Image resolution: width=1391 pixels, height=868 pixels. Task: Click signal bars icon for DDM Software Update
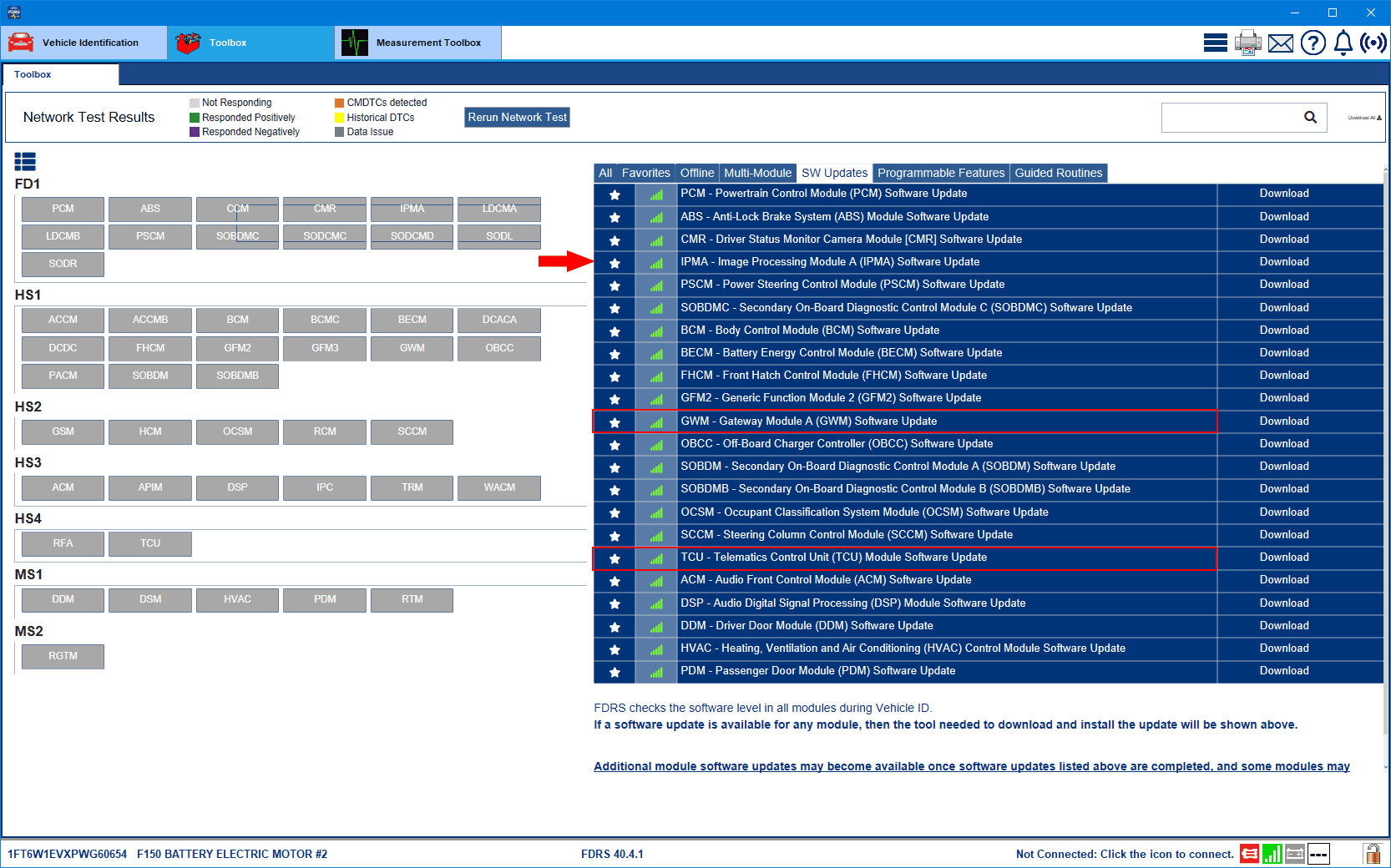point(656,627)
